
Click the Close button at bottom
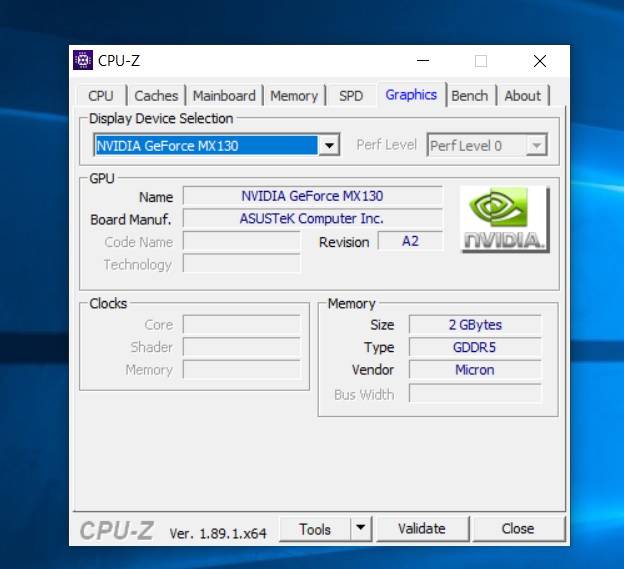pos(518,529)
